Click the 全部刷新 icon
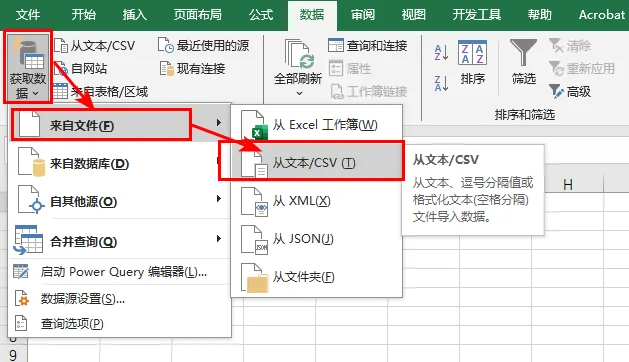 [298, 54]
